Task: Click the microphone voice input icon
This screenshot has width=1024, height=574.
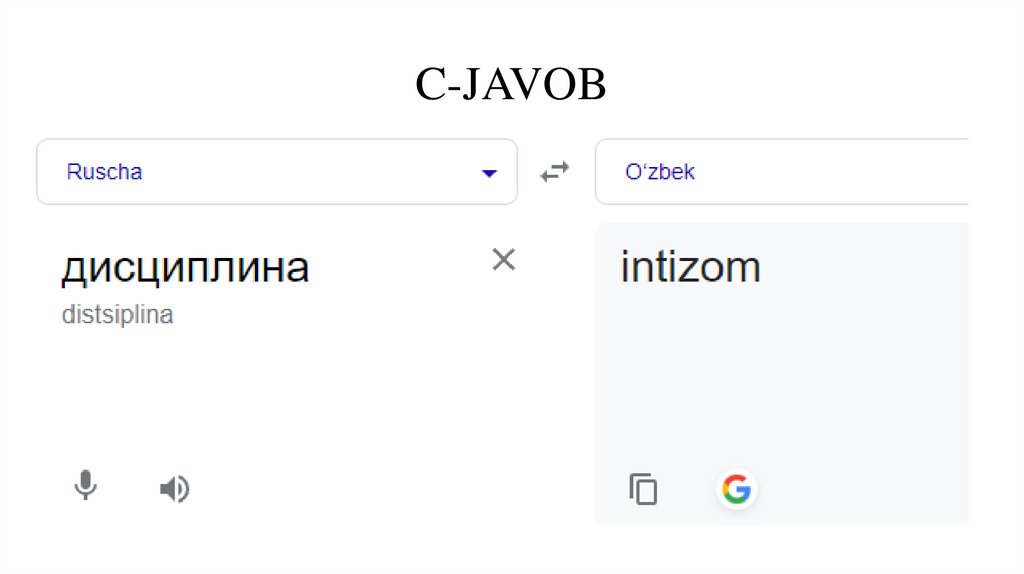Action: 86,487
